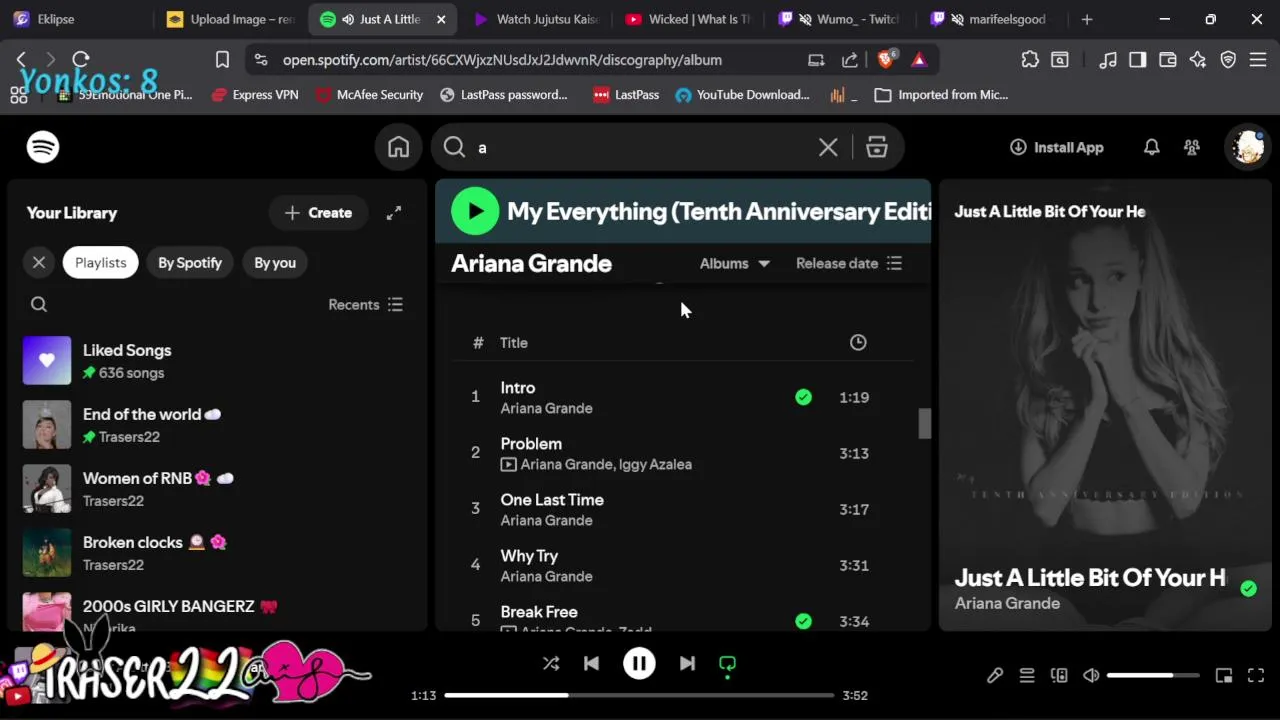Enter full screen player
The height and width of the screenshot is (720, 1280).
click(1256, 676)
